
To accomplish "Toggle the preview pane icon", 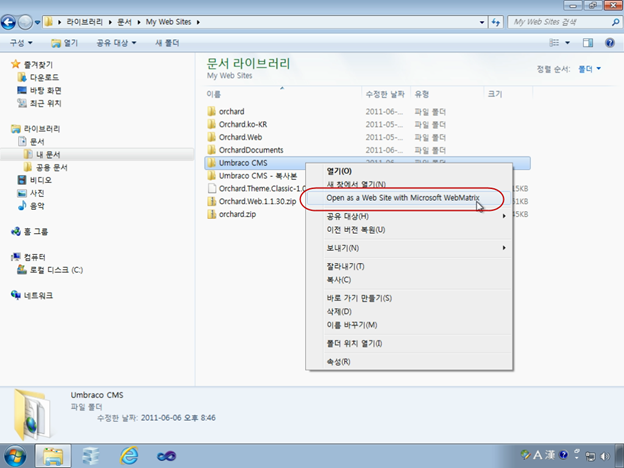I will point(588,43).
